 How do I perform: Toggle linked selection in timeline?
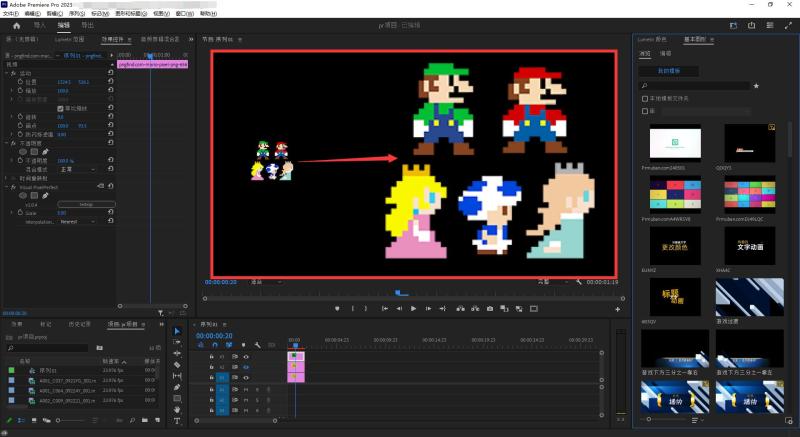point(229,345)
